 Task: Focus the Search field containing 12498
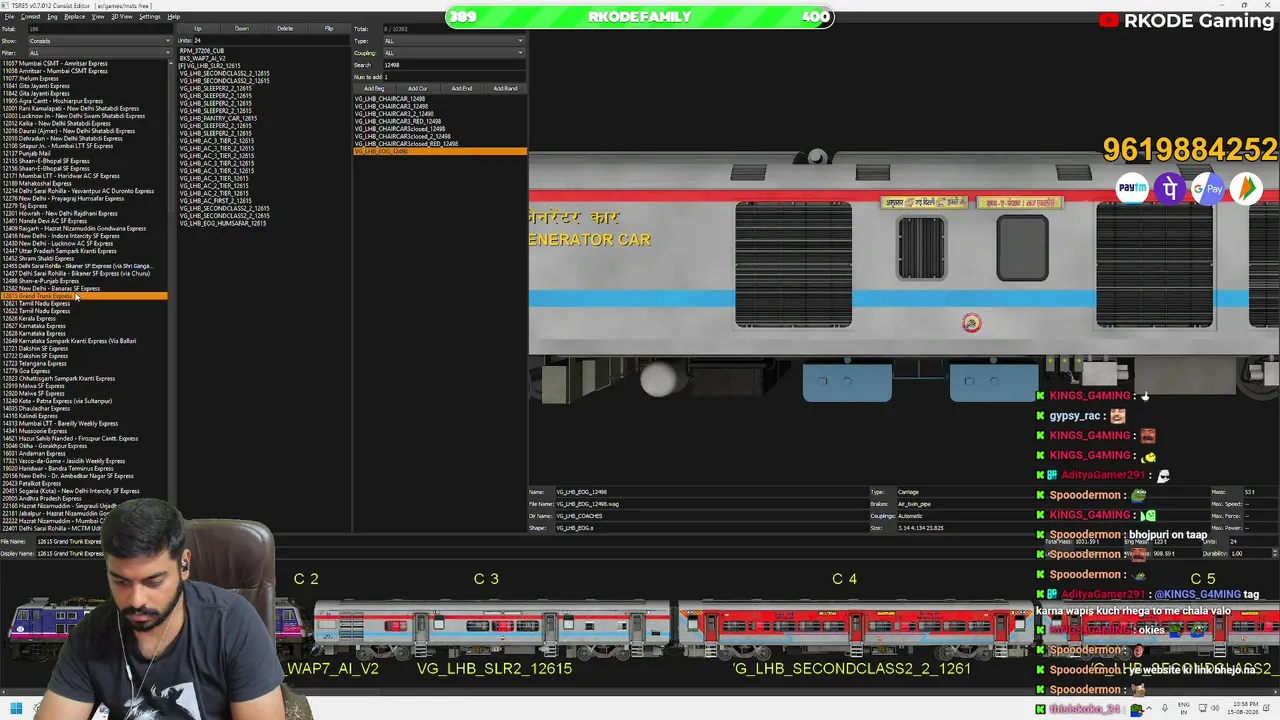click(x=454, y=65)
